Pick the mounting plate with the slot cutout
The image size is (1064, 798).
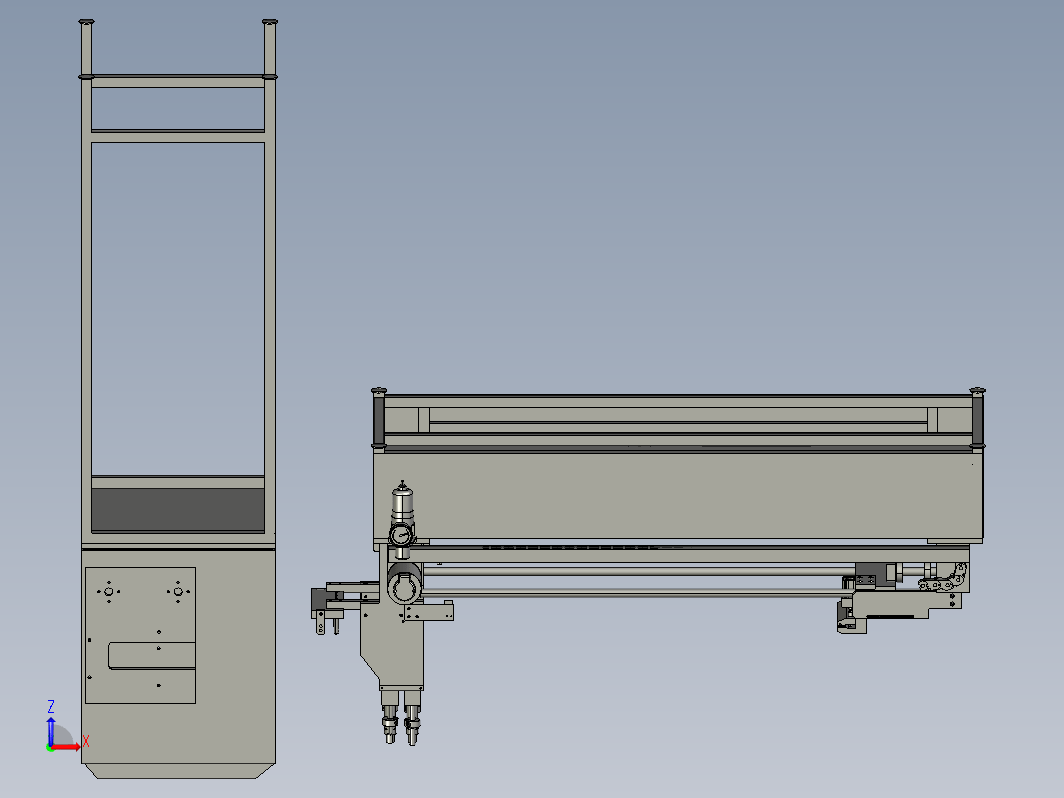[x=140, y=635]
